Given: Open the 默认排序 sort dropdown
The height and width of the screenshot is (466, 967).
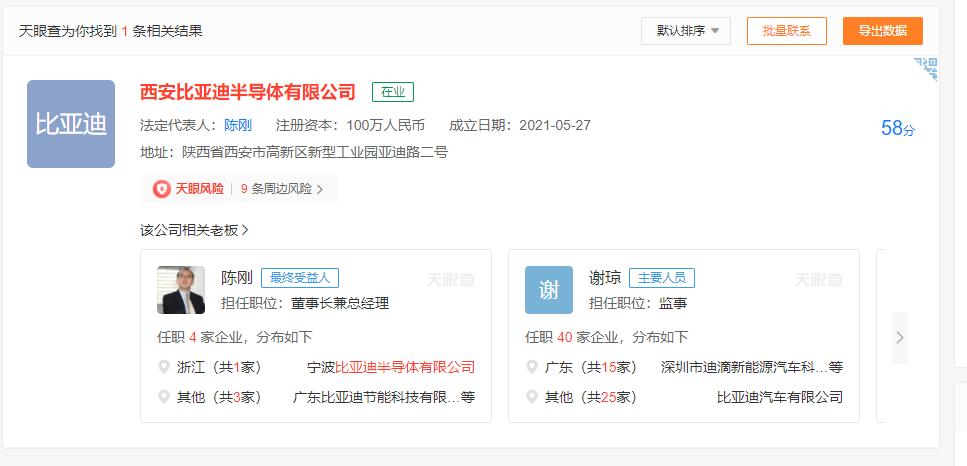Looking at the screenshot, I should (x=686, y=31).
